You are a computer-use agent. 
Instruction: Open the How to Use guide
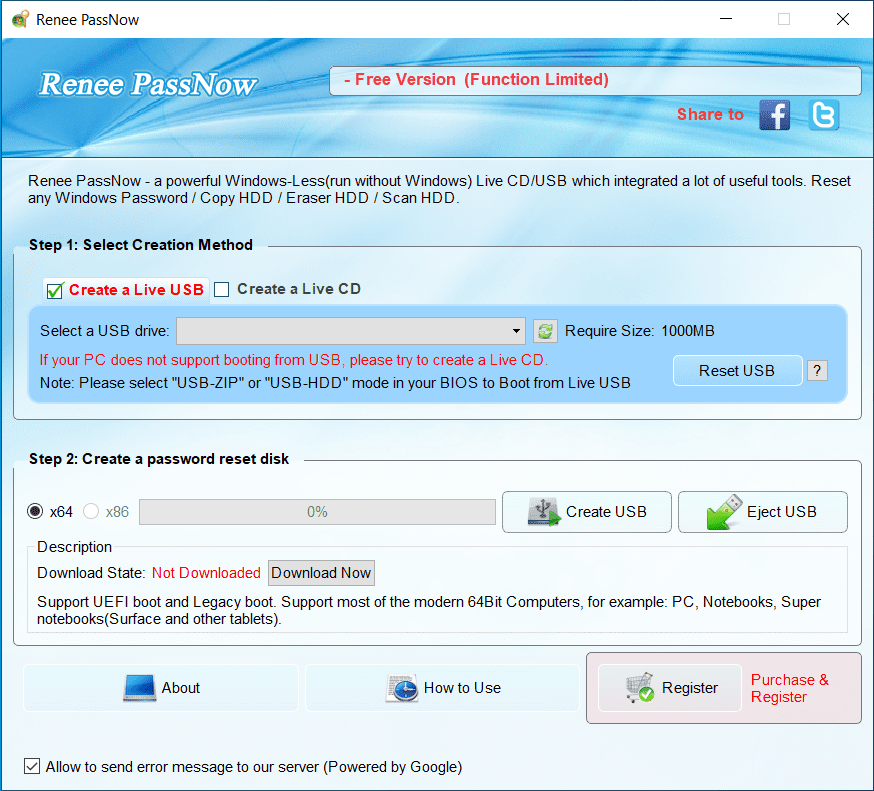click(443, 688)
